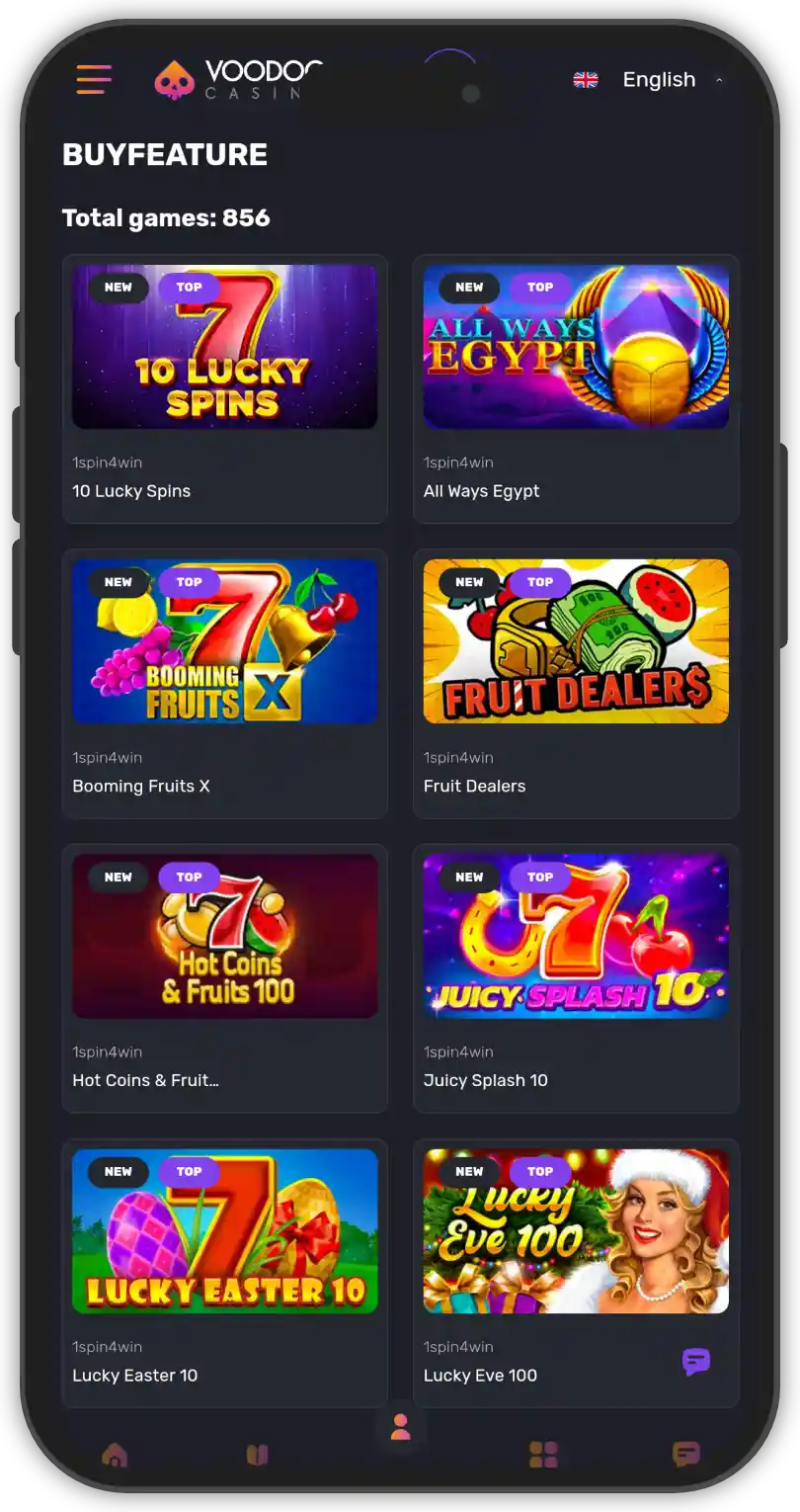This screenshot has width=800, height=1512.
Task: Open the hamburger menu icon
Action: (x=94, y=79)
